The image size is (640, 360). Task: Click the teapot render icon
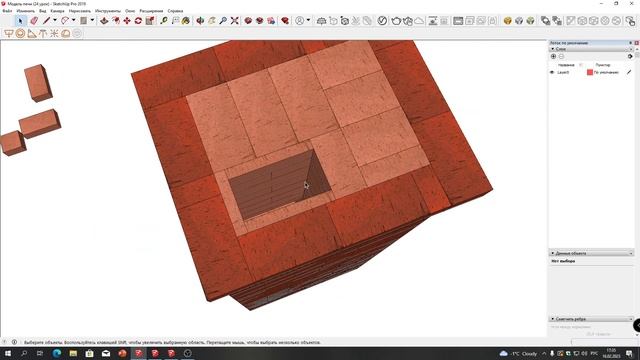point(396,20)
